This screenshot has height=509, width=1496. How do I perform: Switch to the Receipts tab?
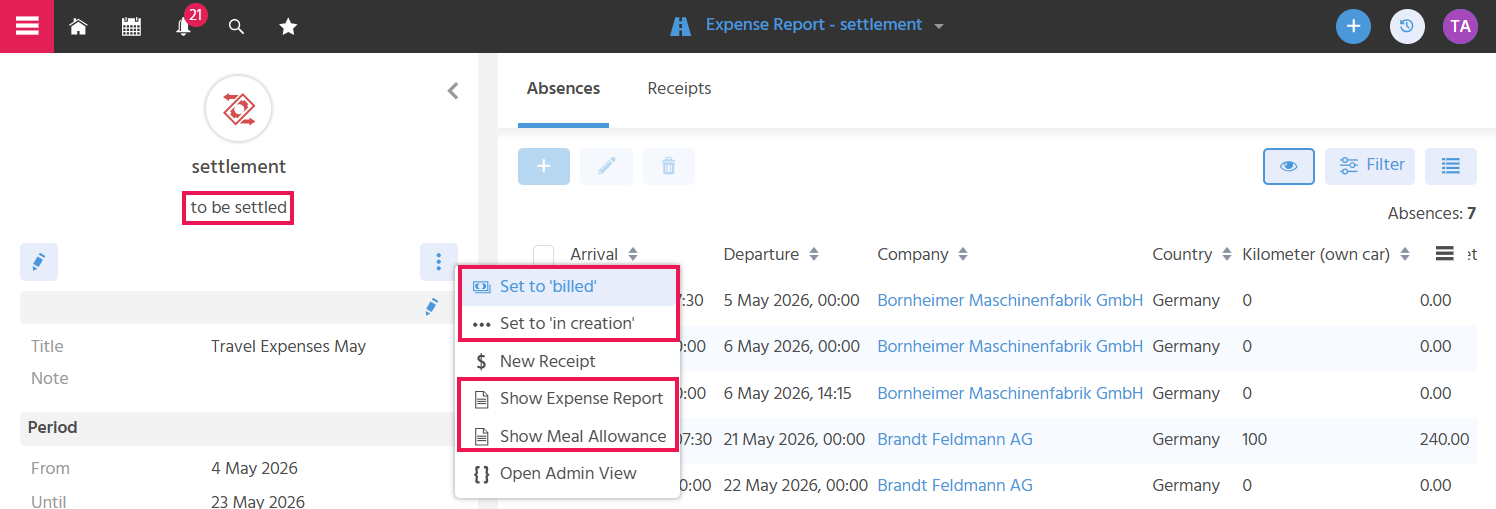[x=679, y=88]
